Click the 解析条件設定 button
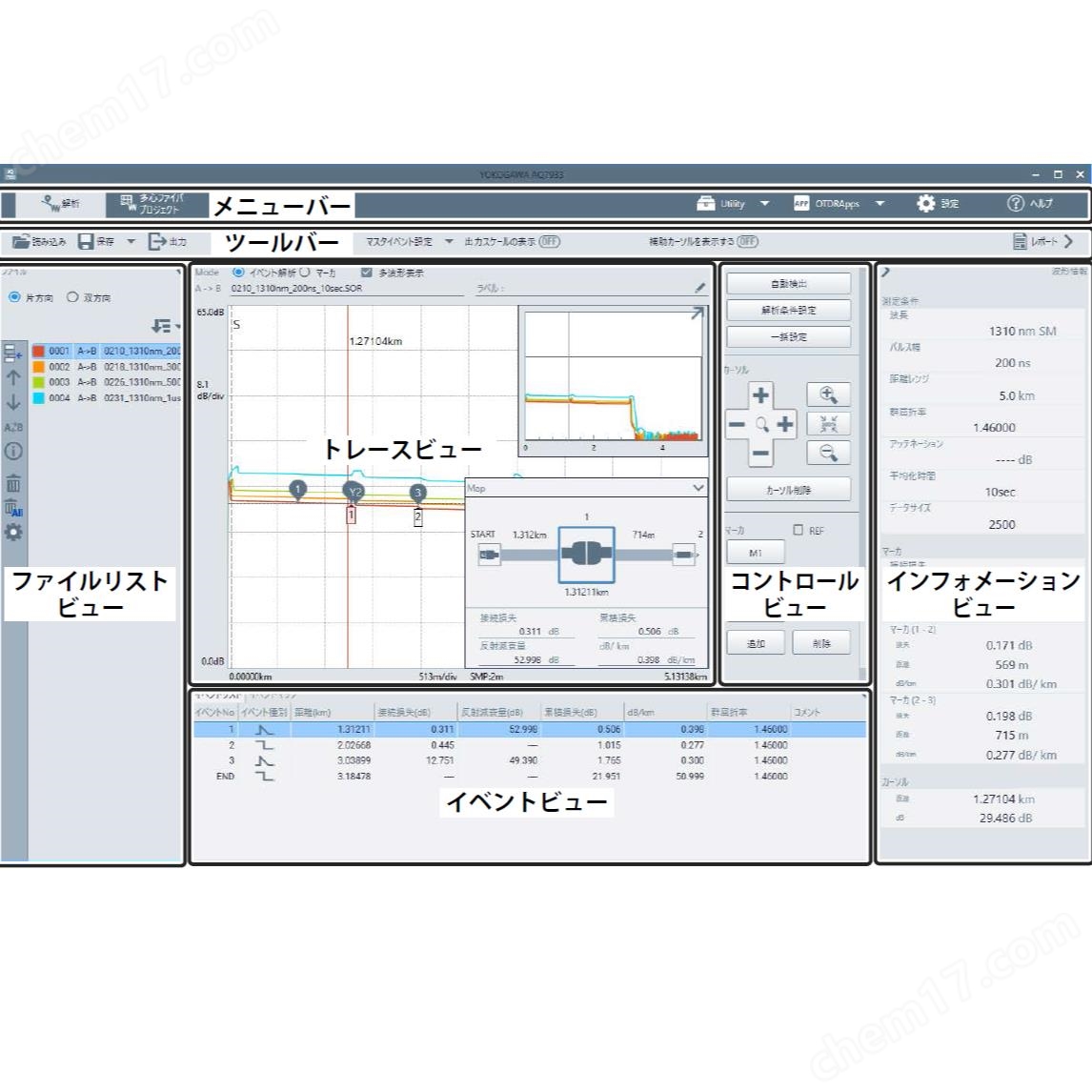Viewport: 1092px width, 1092px height. 788,310
